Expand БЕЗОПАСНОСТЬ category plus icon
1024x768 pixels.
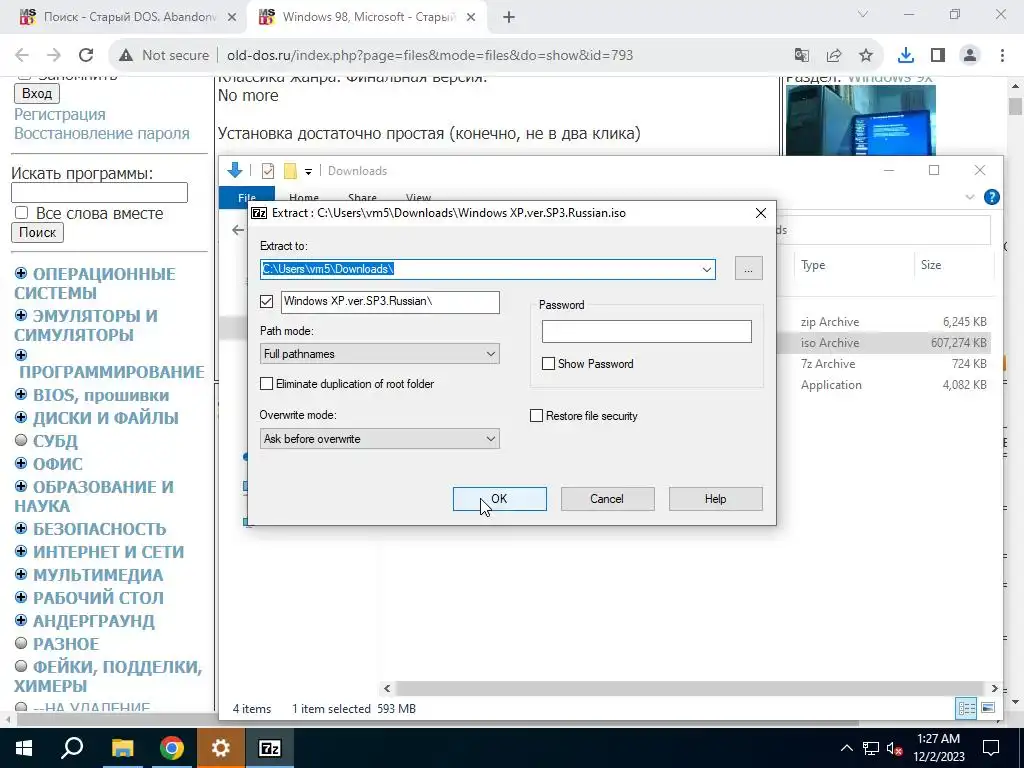[x=21, y=528]
